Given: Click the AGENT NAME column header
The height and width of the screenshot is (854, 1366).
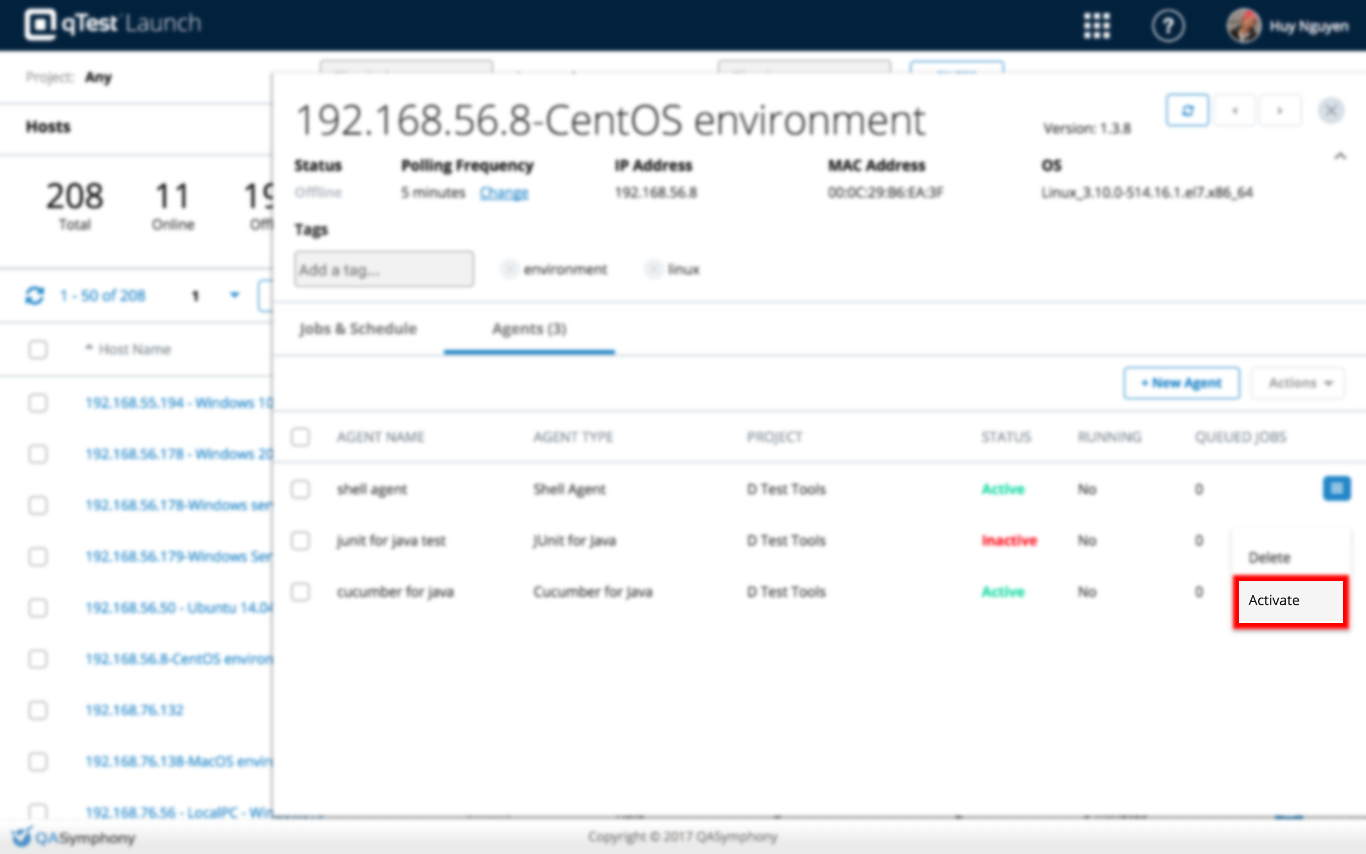Looking at the screenshot, I should (380, 437).
